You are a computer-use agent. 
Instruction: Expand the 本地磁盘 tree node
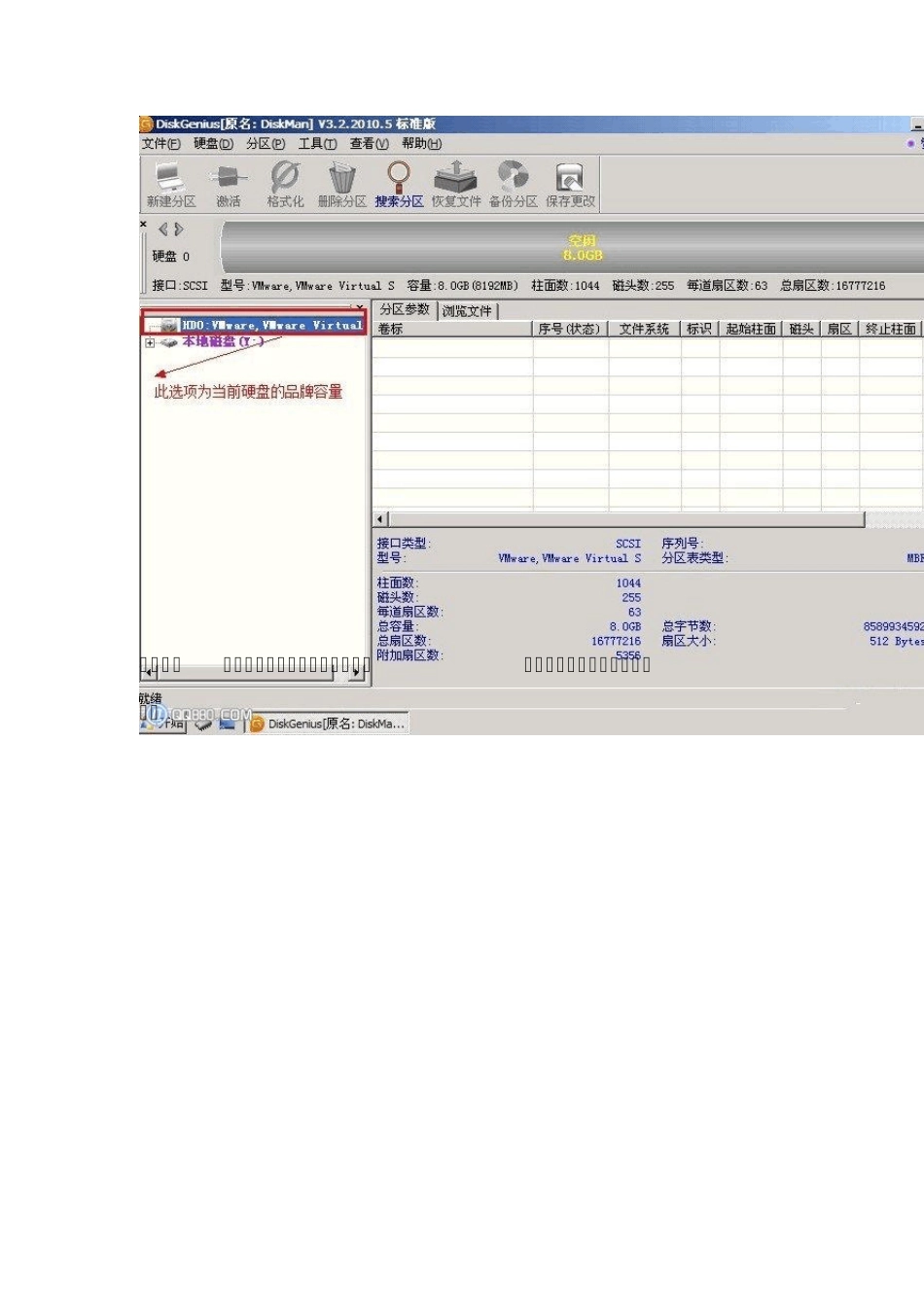pyautogui.click(x=150, y=342)
